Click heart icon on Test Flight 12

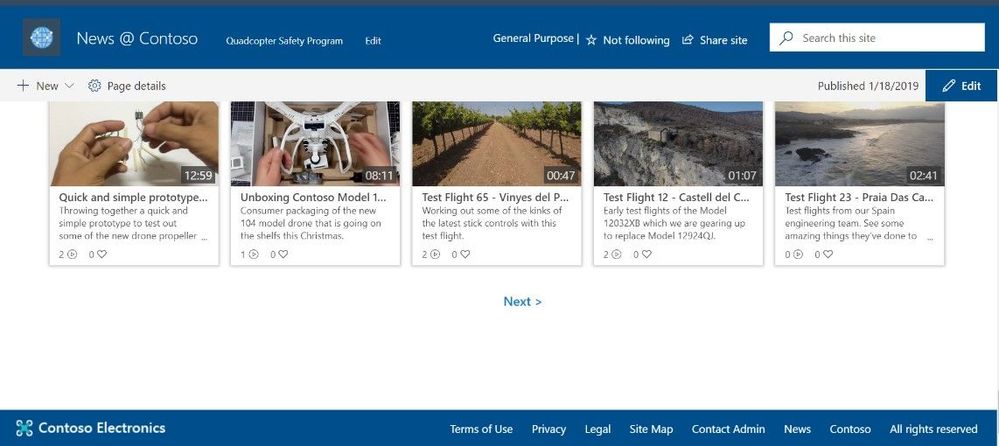coord(646,254)
